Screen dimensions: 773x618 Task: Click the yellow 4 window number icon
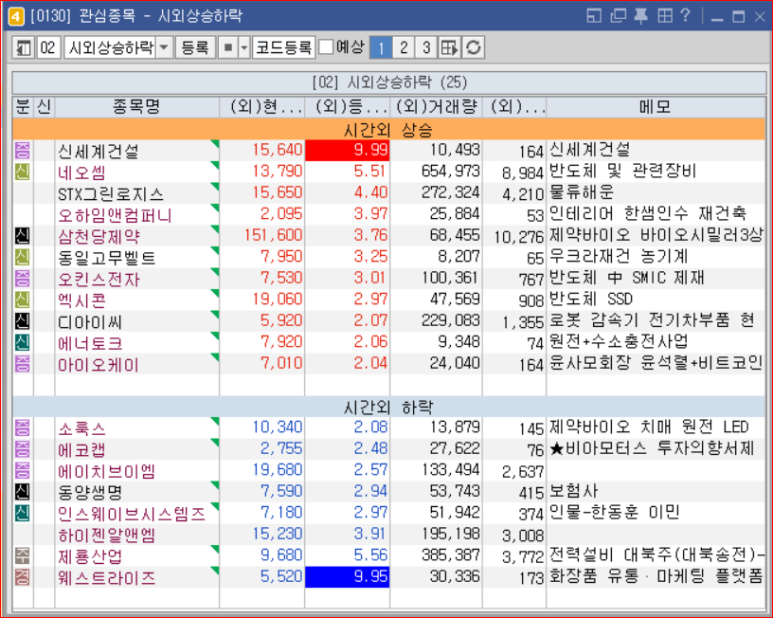pyautogui.click(x=16, y=16)
